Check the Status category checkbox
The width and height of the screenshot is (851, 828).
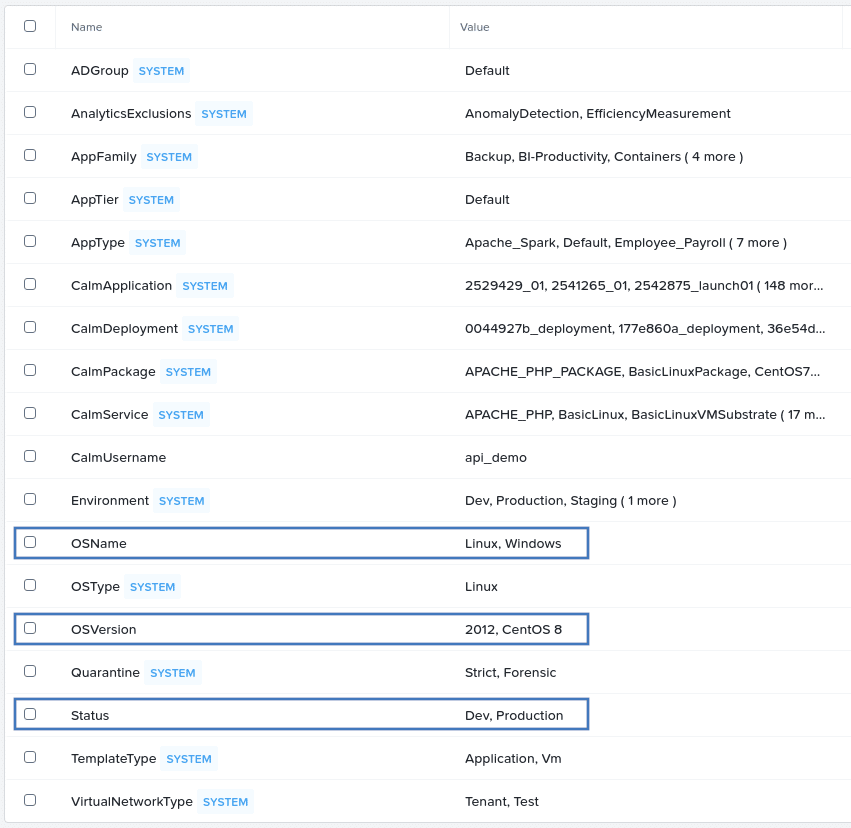(x=29, y=713)
